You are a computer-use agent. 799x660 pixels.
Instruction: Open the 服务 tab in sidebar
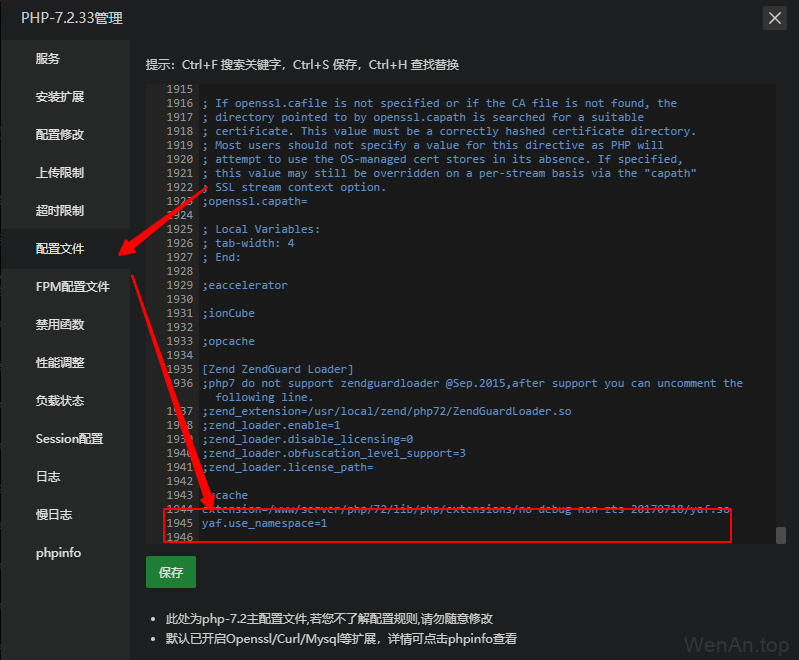[48, 59]
